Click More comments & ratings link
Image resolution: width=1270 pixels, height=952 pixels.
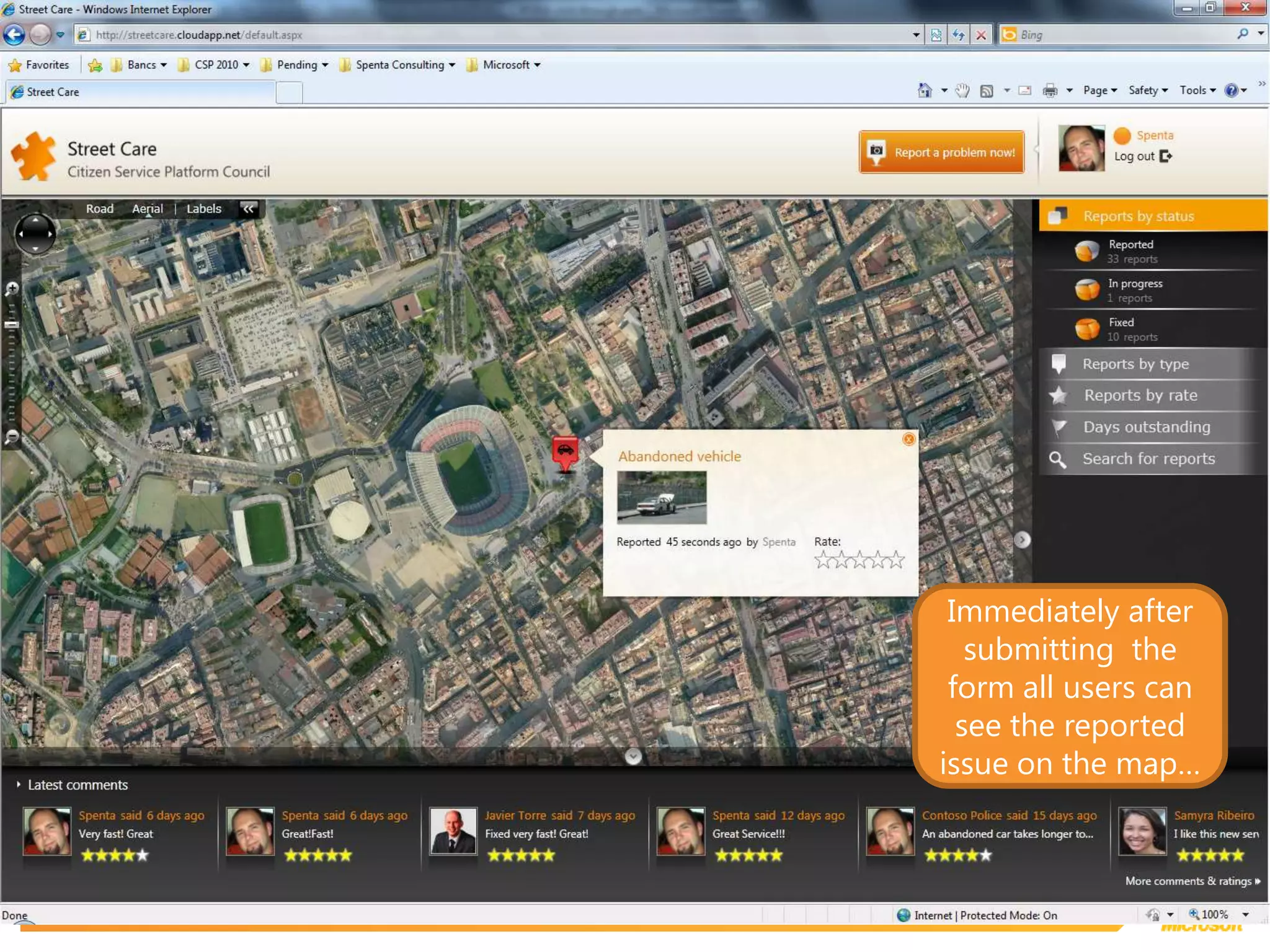pos(1193,881)
